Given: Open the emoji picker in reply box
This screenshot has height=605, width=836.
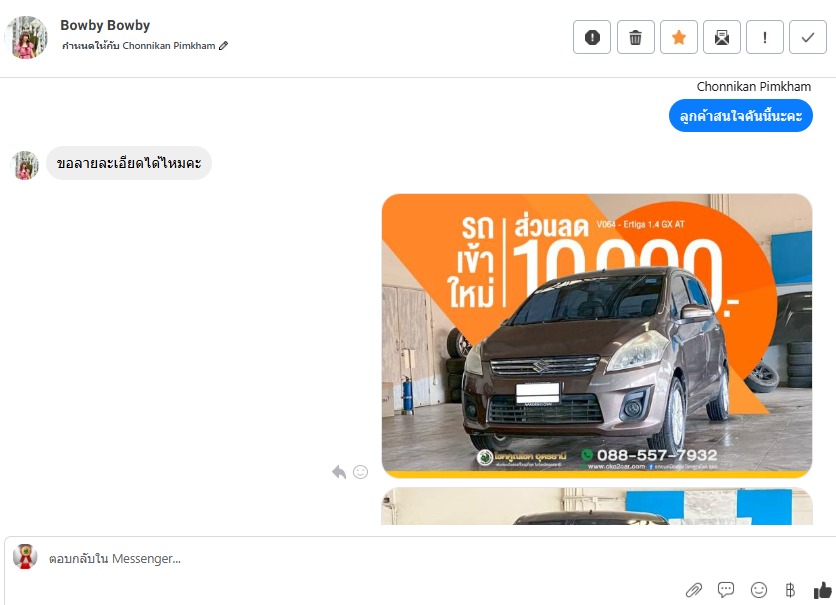Looking at the screenshot, I should click(759, 590).
